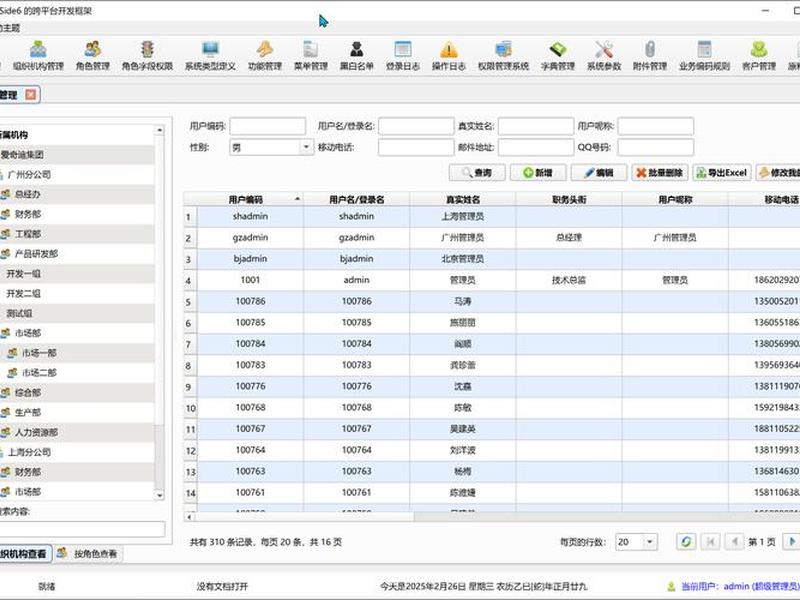Go to previous page of results
Viewport: 800px width, 600px height.
(x=735, y=541)
